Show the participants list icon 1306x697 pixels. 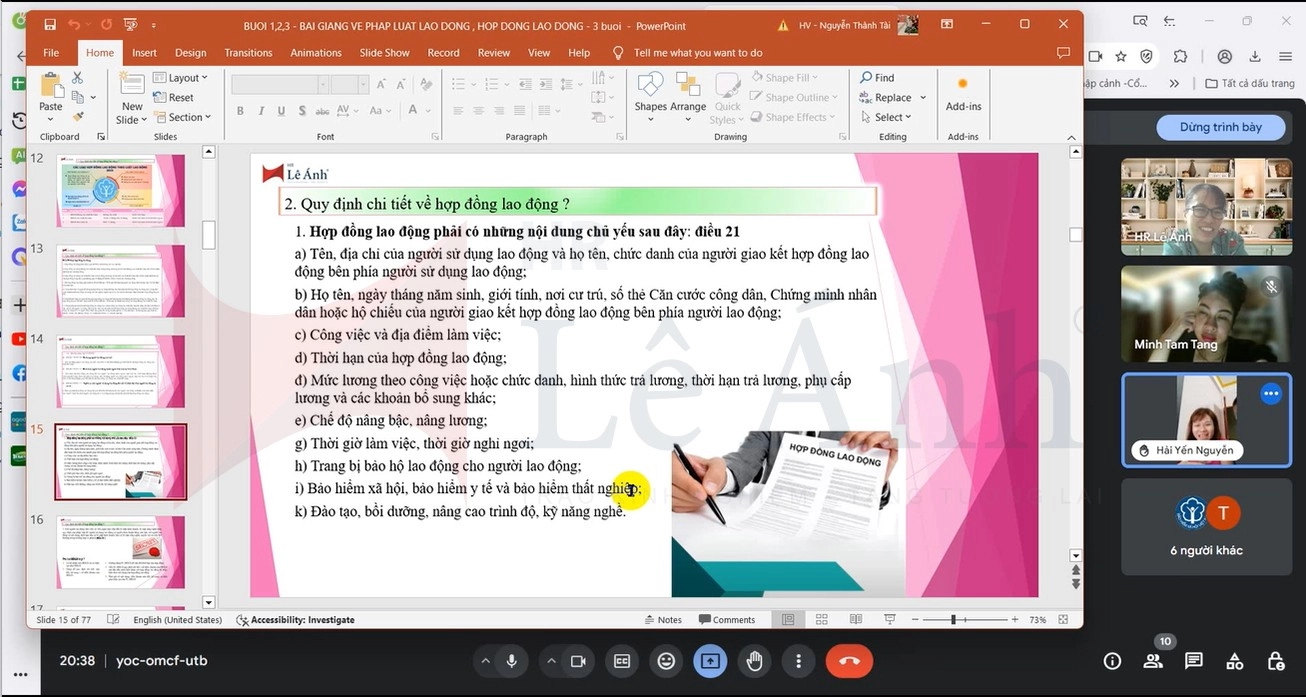coord(1153,661)
